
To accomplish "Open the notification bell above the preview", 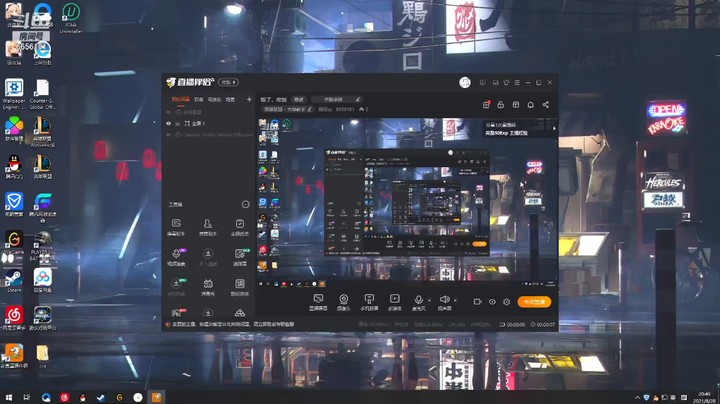I will [x=530, y=105].
